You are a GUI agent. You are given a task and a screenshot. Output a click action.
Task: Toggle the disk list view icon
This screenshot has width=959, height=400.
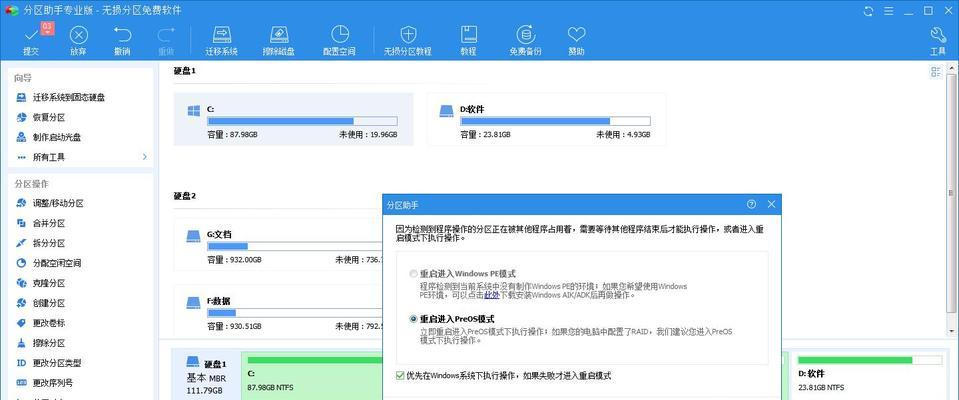936,72
